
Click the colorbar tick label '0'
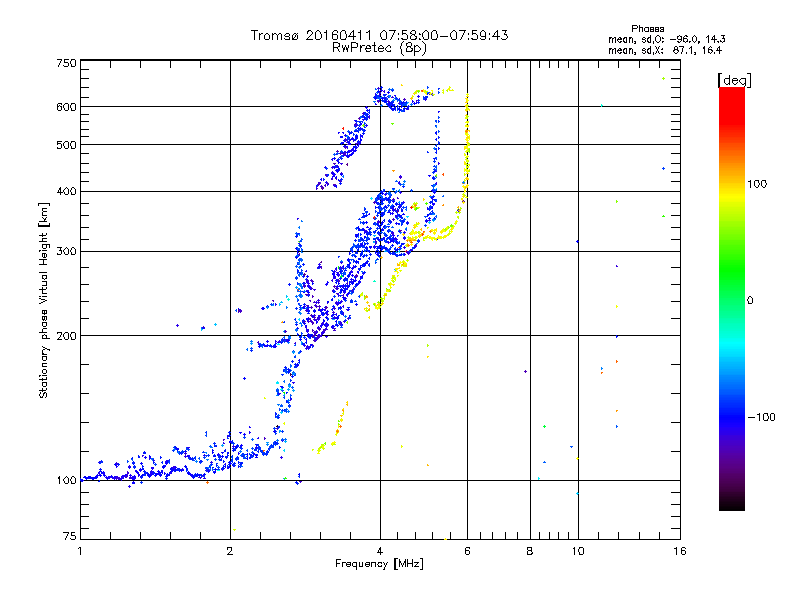(x=750, y=301)
